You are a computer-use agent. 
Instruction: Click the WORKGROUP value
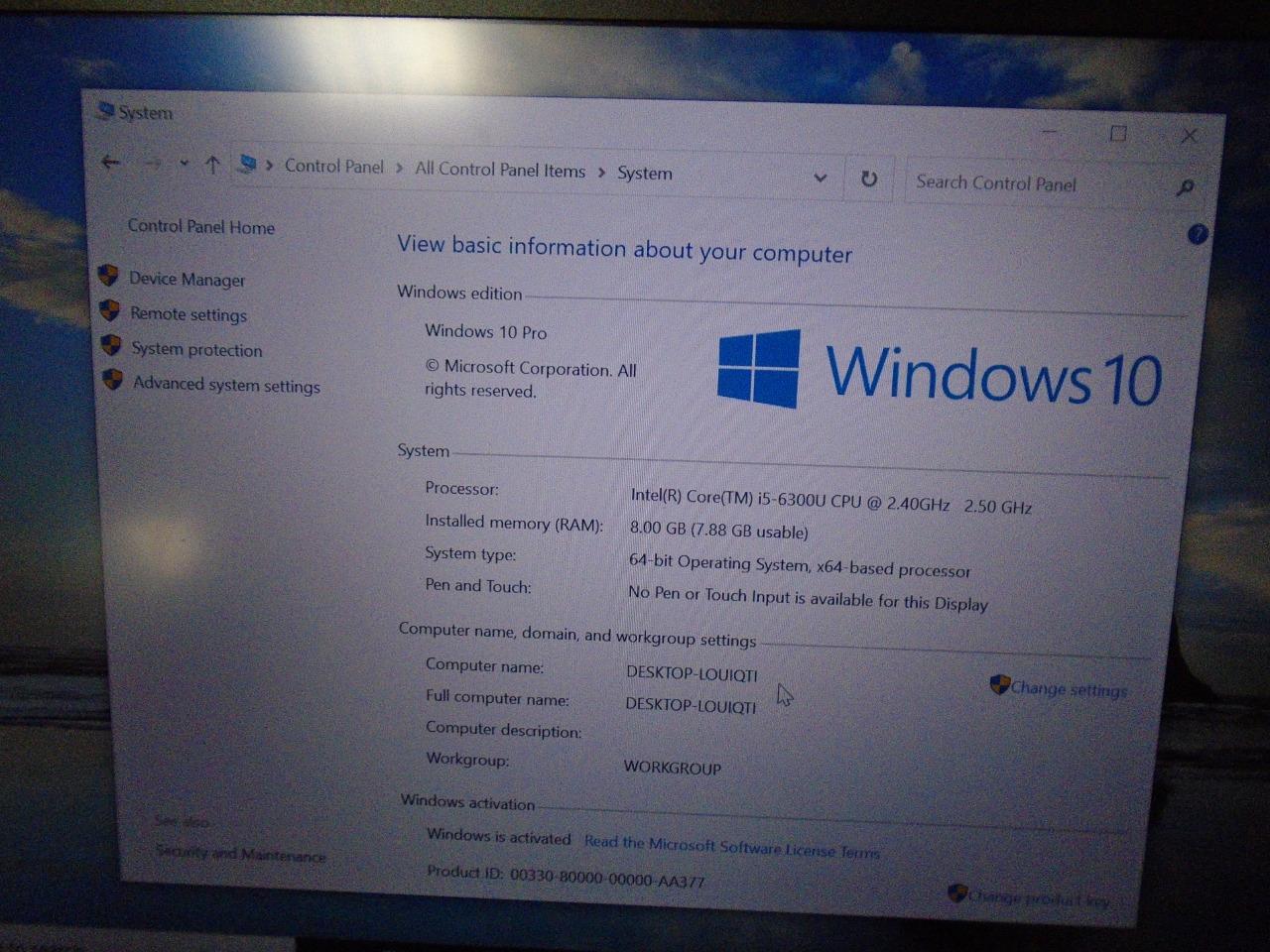(x=673, y=767)
